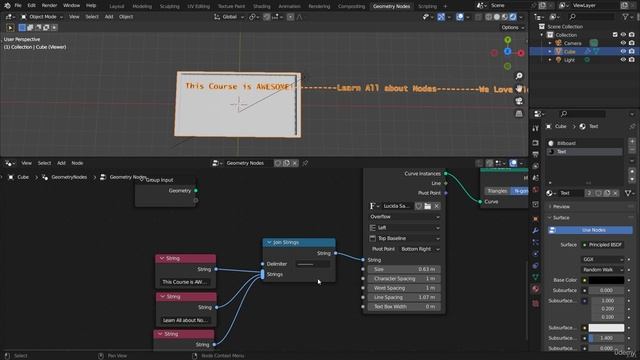The height and width of the screenshot is (360, 640).
Task: Open the Left alignment dropdown
Action: pos(404,228)
